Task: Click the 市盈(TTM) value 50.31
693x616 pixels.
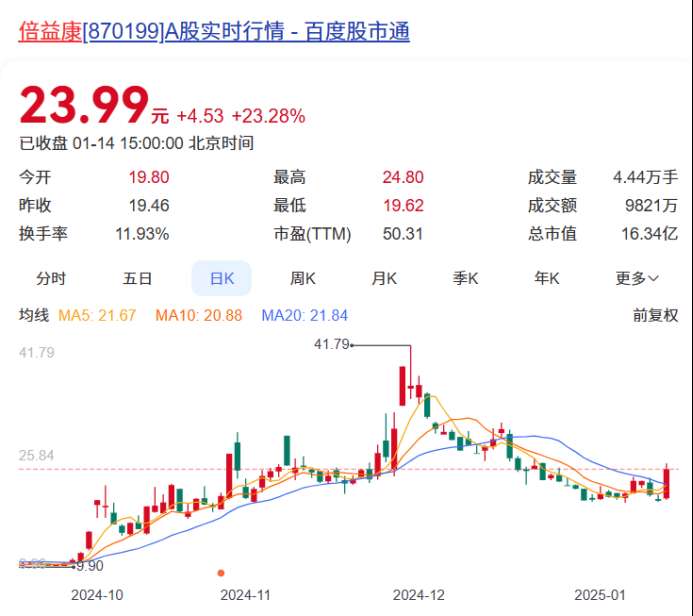Action: pos(403,234)
